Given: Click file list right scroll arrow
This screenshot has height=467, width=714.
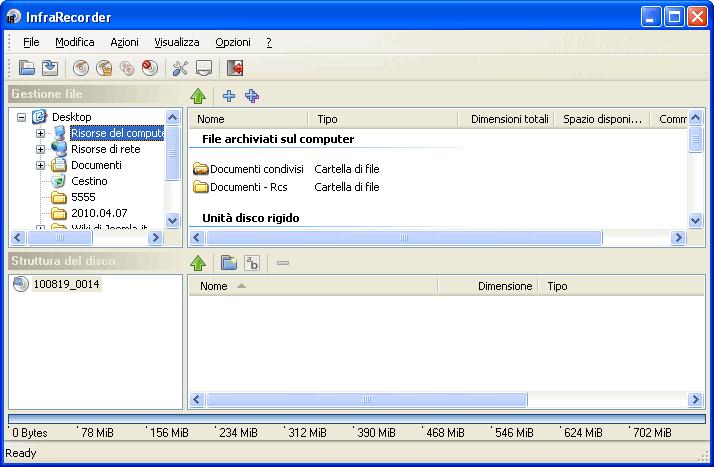Looking at the screenshot, I should point(678,238).
